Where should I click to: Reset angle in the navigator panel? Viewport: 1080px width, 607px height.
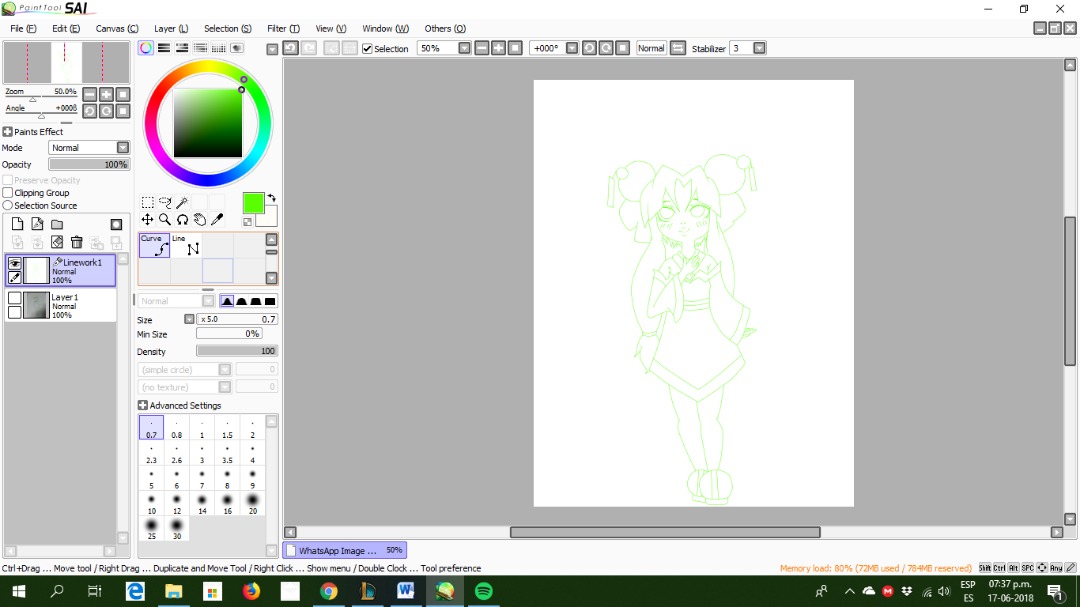click(x=123, y=111)
